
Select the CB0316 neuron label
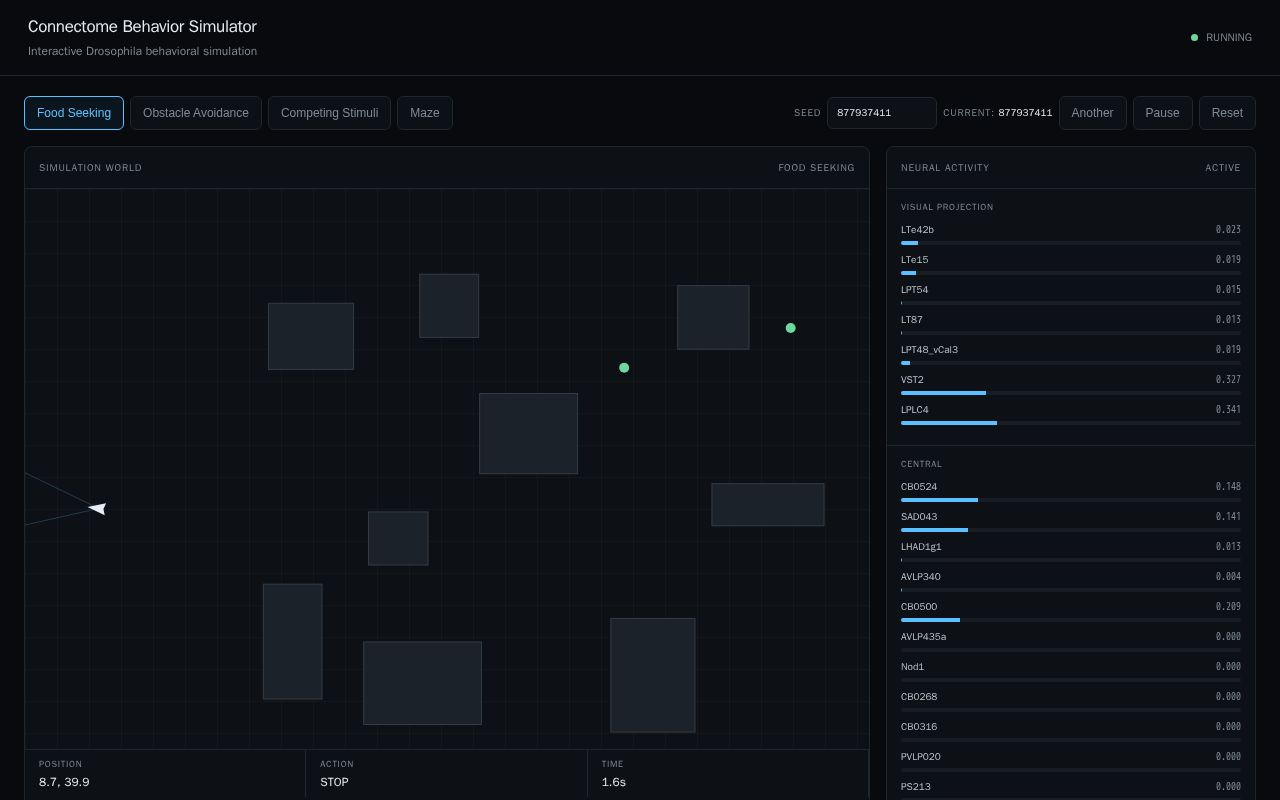pyautogui.click(x=919, y=727)
